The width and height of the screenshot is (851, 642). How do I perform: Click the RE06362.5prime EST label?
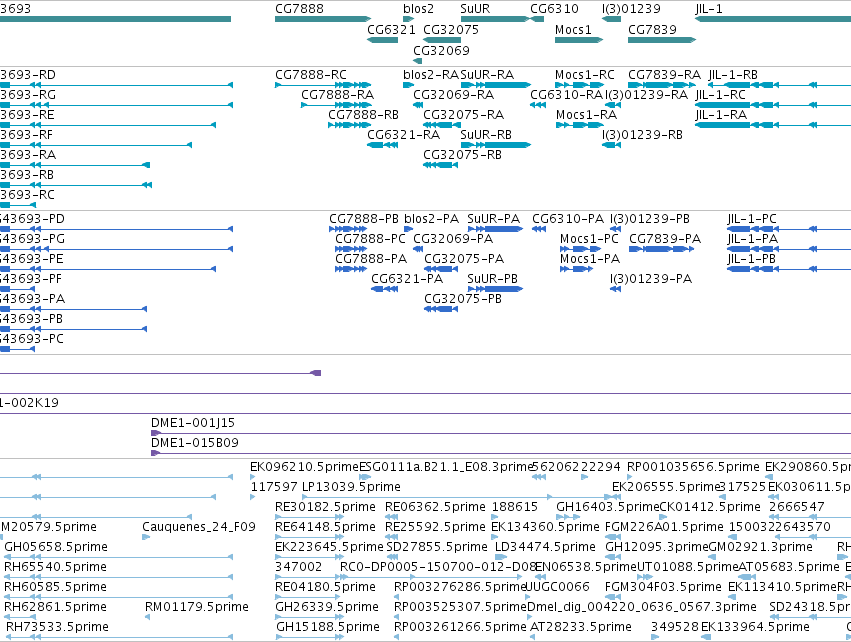[x=435, y=507]
